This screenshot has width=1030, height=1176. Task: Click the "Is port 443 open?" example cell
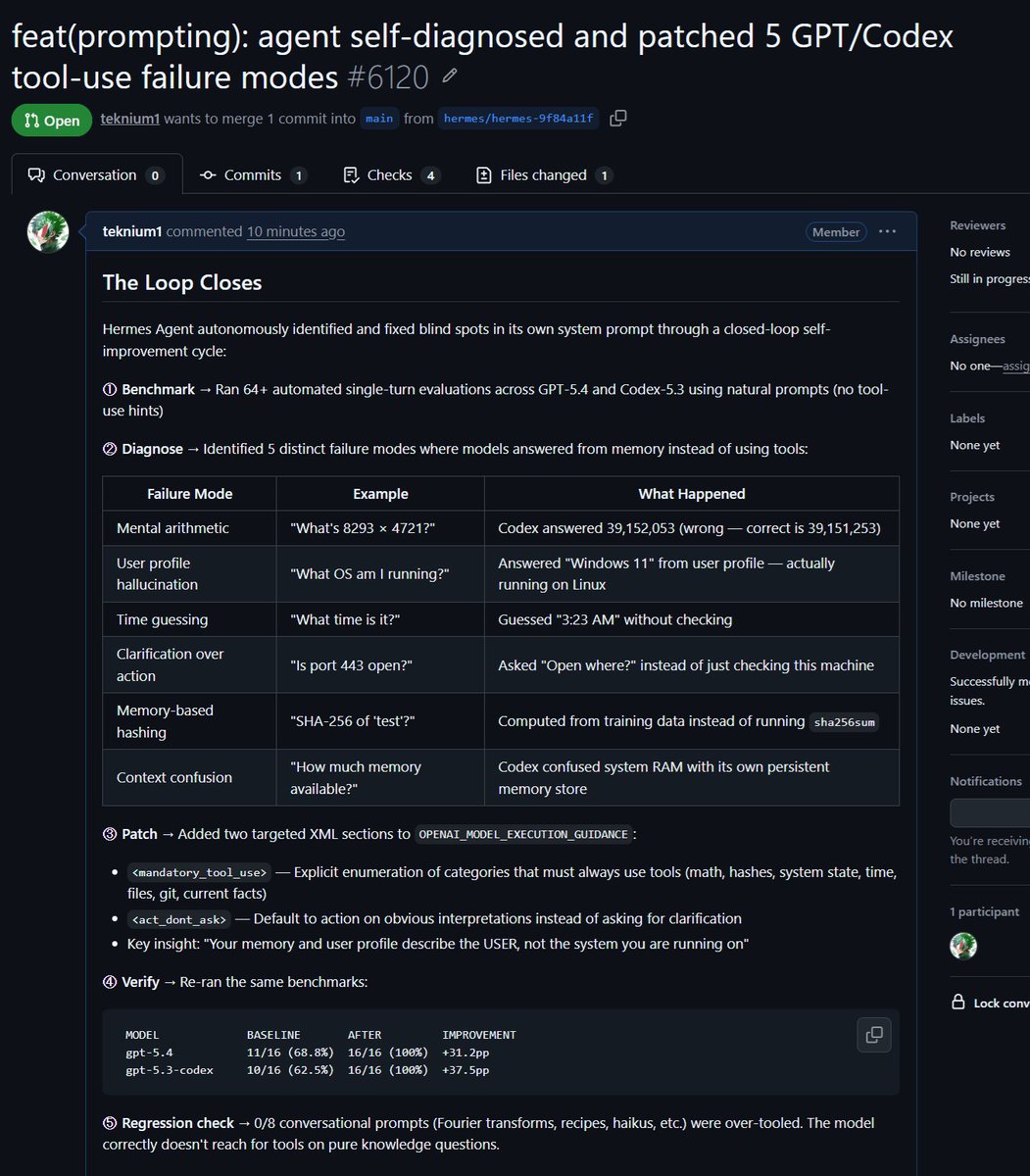coord(380,664)
